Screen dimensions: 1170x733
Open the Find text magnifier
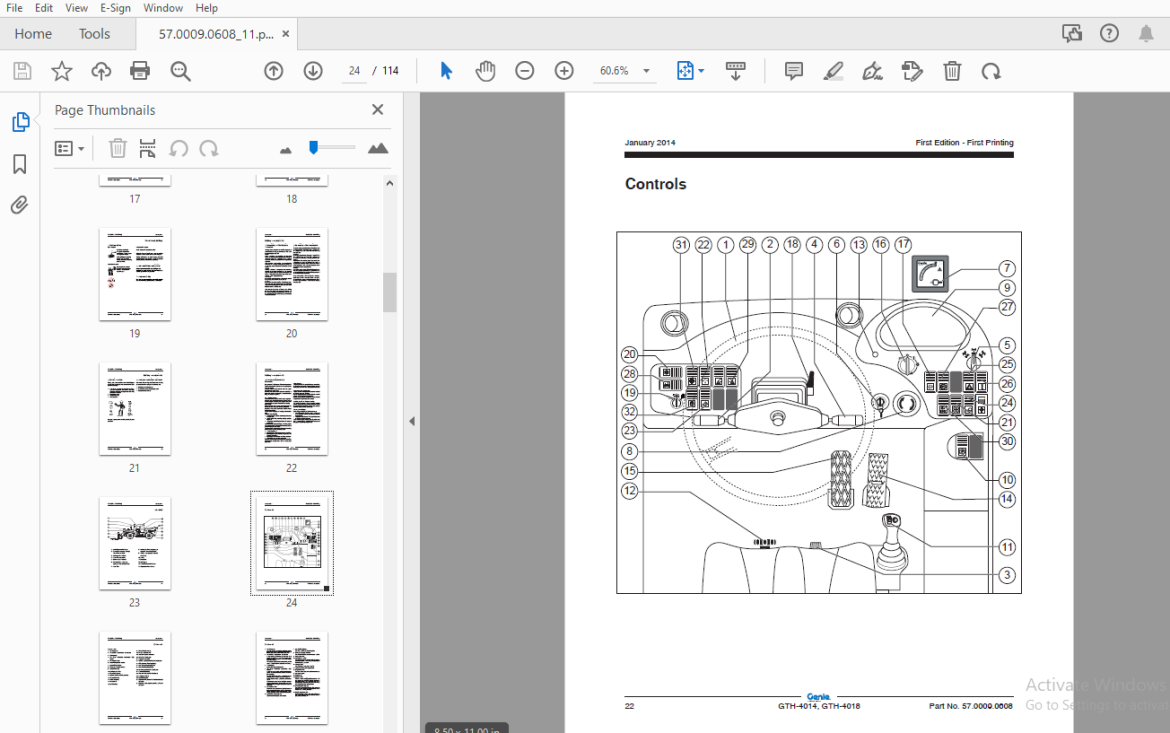pos(180,71)
